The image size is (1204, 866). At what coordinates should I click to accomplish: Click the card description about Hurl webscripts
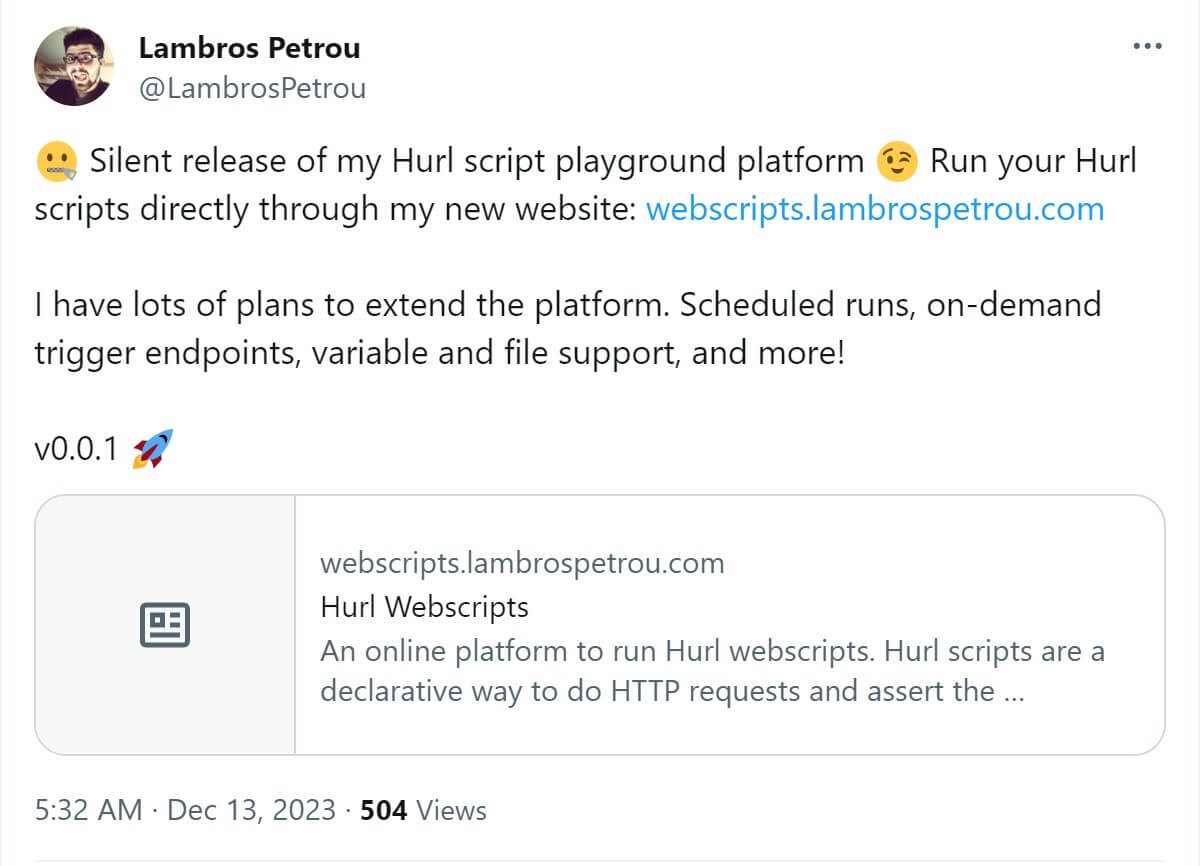click(712, 671)
